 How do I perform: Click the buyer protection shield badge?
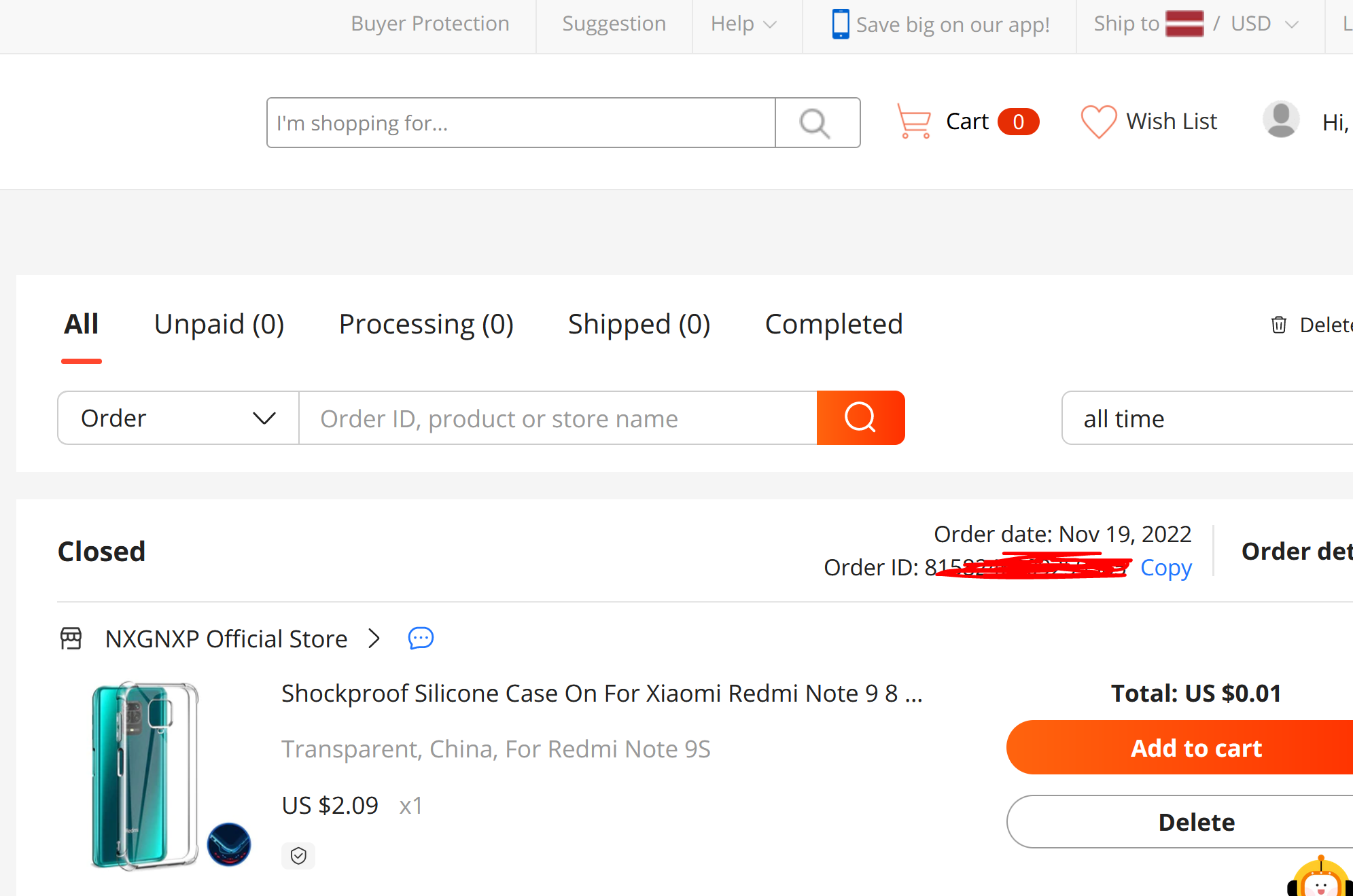(298, 855)
